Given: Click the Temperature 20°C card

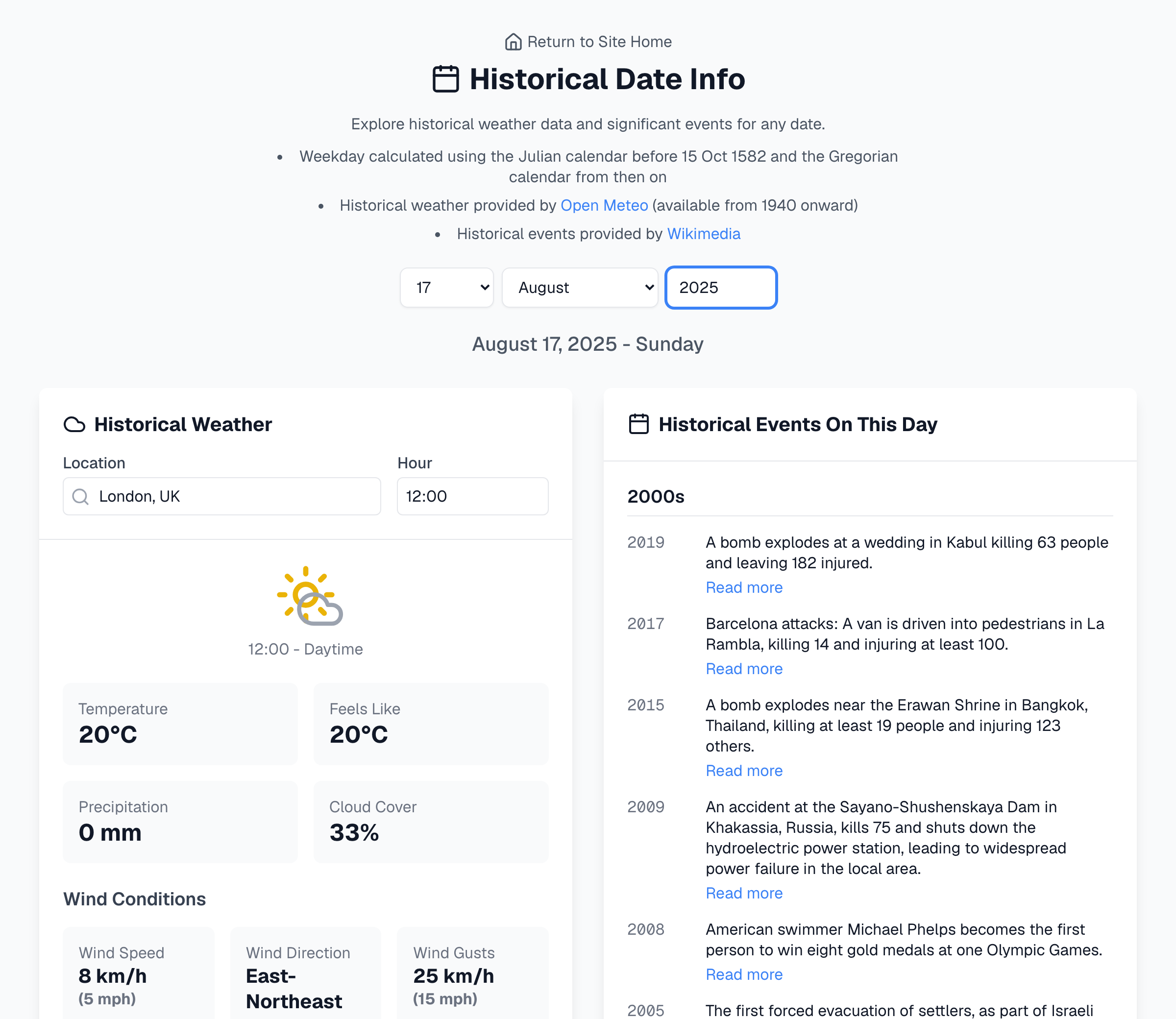Looking at the screenshot, I should [x=180, y=724].
